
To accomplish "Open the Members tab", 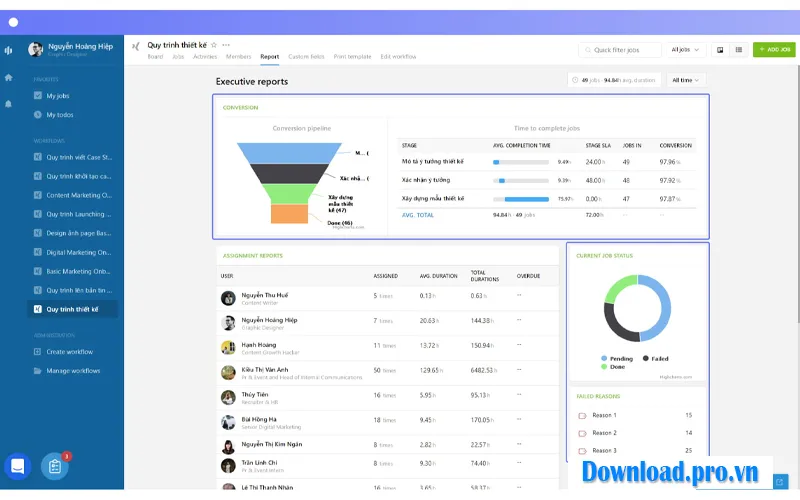I will tap(238, 57).
